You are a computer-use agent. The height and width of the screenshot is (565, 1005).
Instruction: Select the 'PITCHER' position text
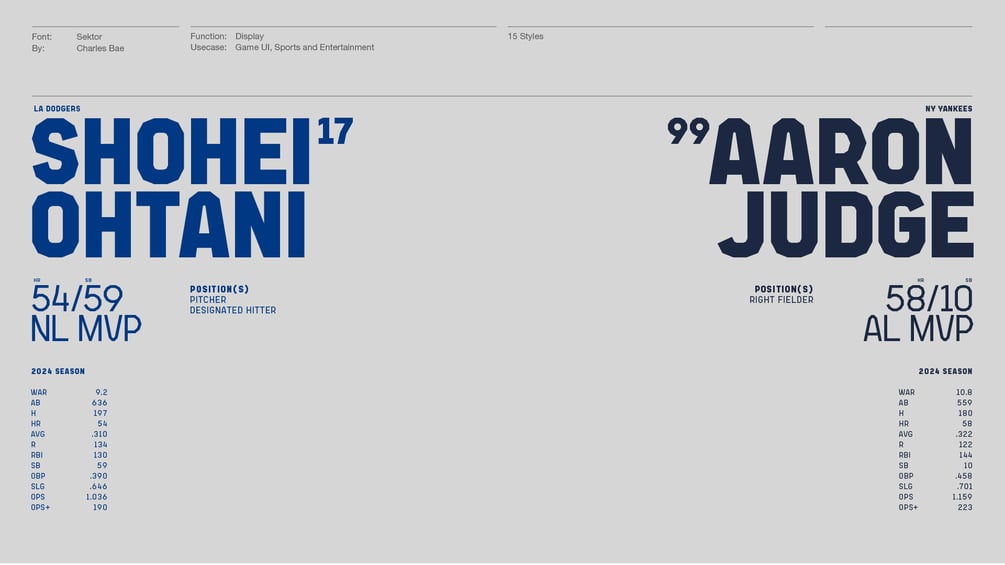(208, 300)
